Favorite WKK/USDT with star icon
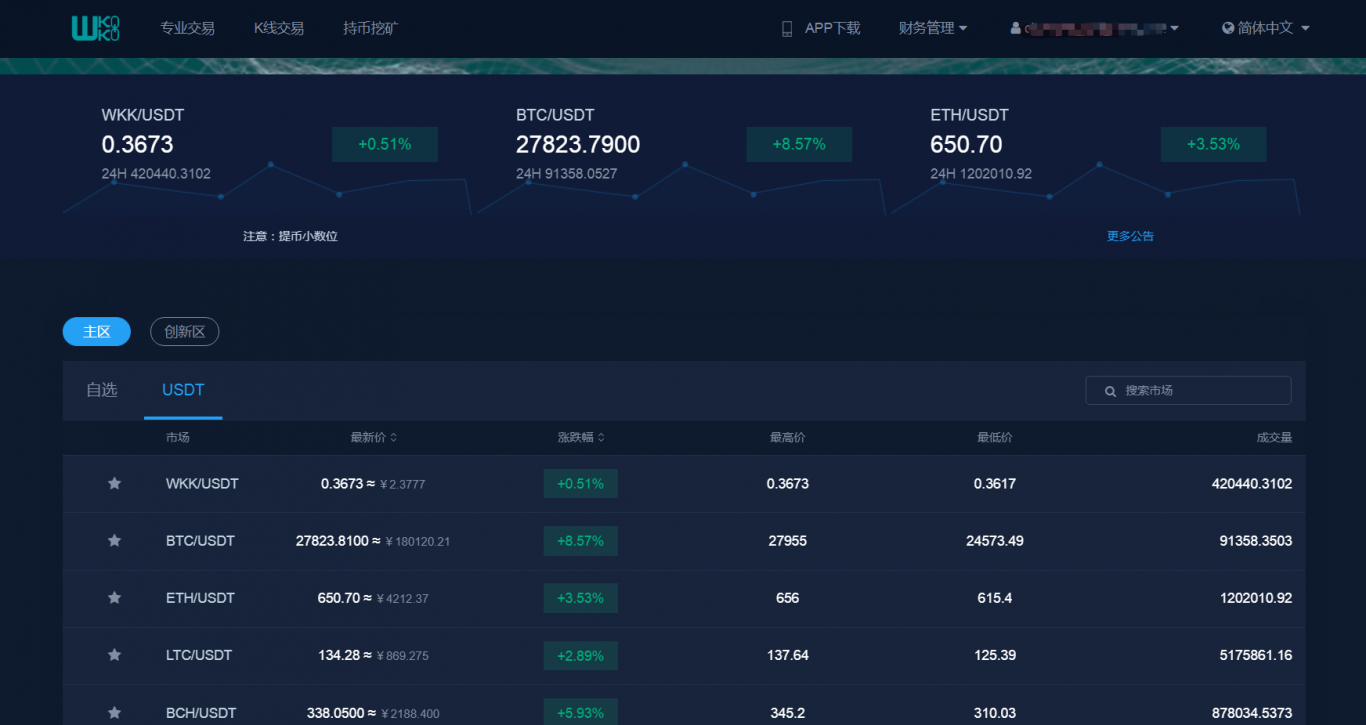This screenshot has width=1366, height=725. click(x=114, y=484)
